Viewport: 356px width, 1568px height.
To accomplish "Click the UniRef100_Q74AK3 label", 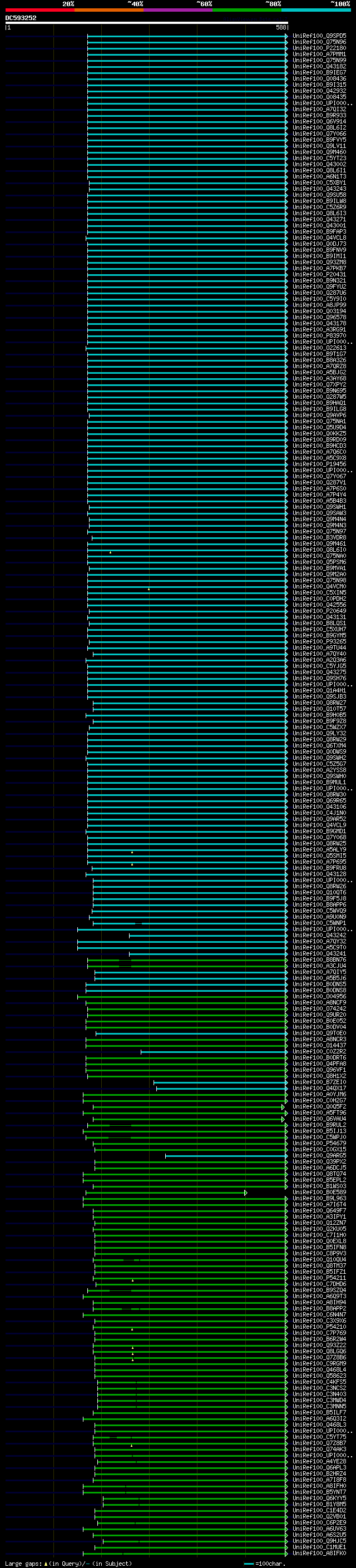I will tap(319, 1450).
